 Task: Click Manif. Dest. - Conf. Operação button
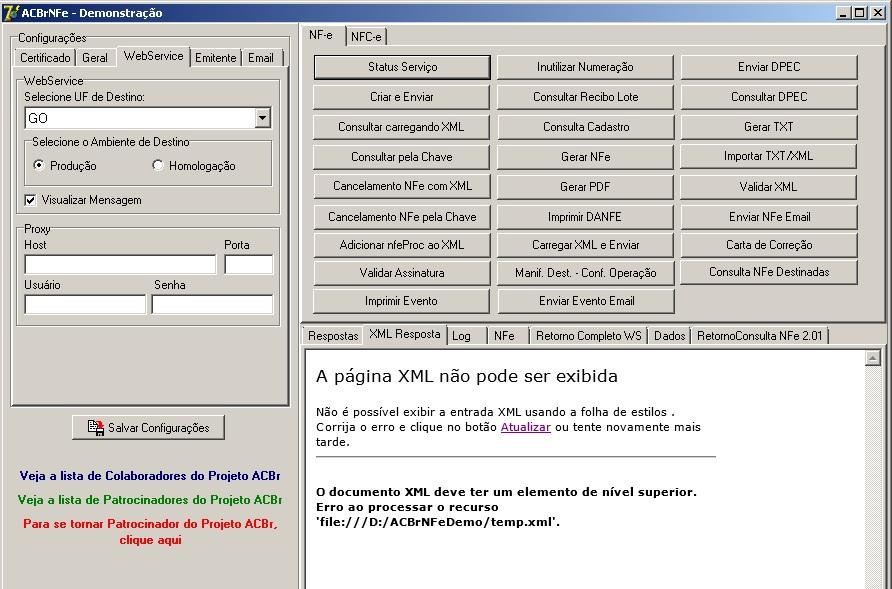tap(586, 273)
